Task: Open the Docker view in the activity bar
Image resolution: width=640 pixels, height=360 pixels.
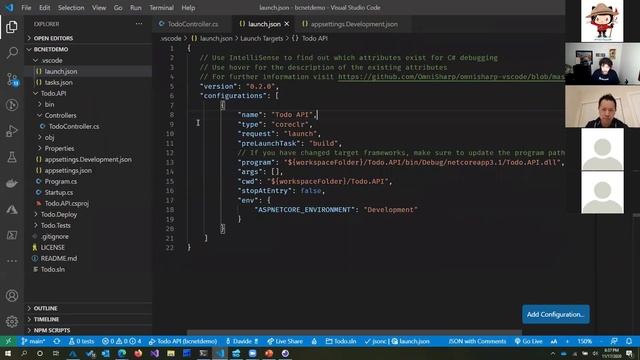Action: (x=12, y=183)
